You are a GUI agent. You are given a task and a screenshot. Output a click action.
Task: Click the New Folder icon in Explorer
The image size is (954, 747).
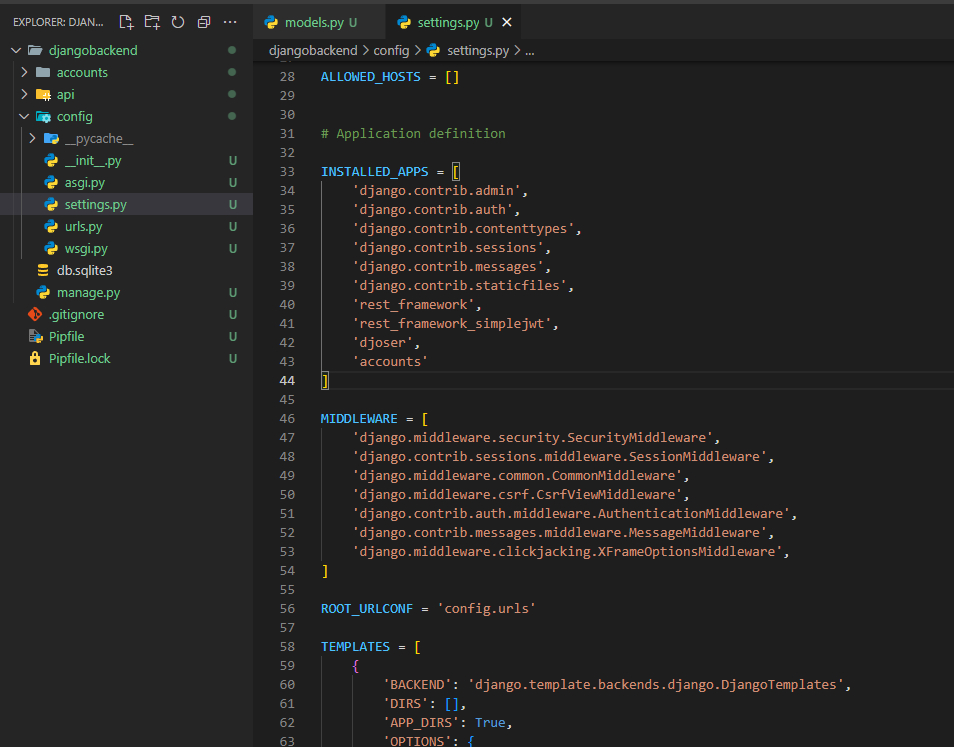coord(152,22)
